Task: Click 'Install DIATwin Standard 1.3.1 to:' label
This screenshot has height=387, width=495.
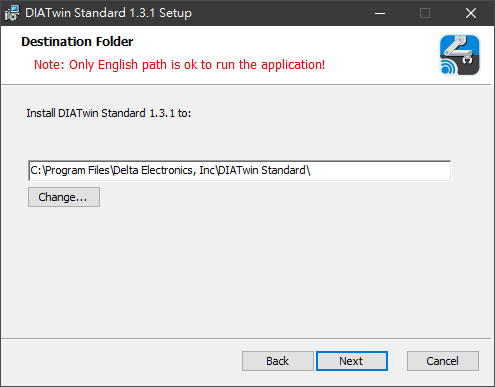Action: pyautogui.click(x=109, y=113)
